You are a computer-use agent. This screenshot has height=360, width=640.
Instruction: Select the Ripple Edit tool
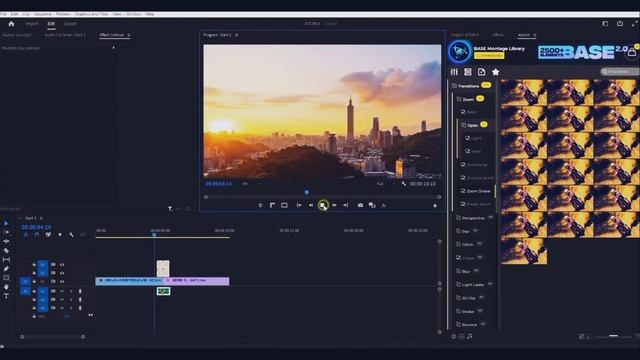pyautogui.click(x=6, y=241)
